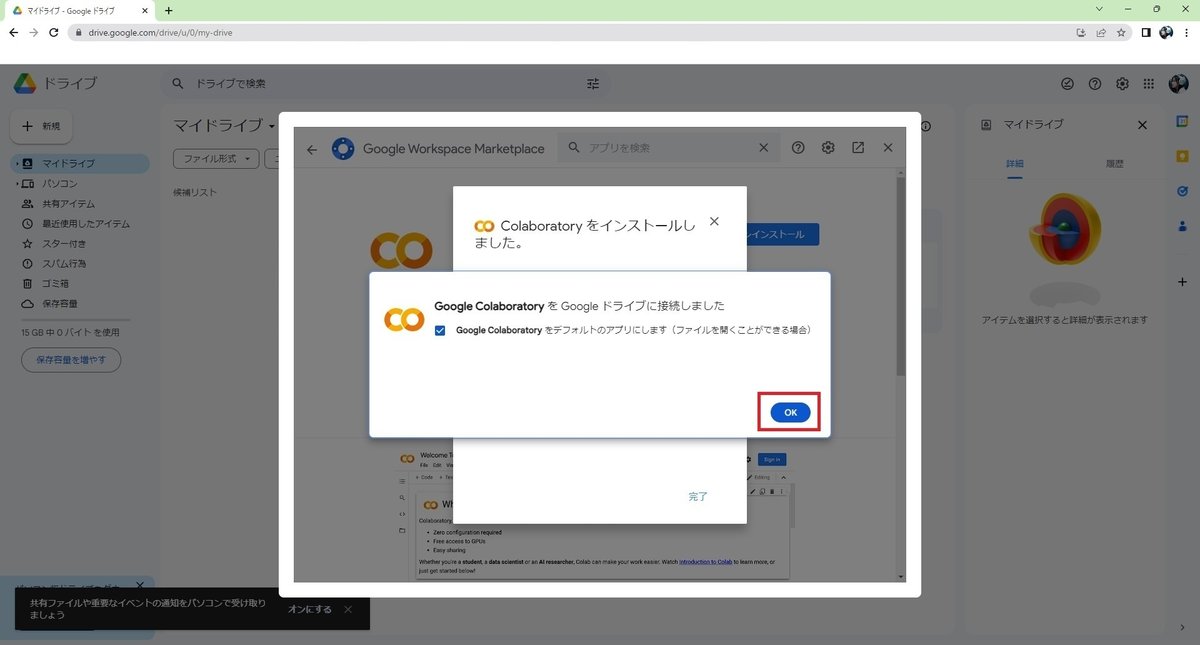Click the share this page icon
The image size is (1200, 645).
pos(1101,32)
